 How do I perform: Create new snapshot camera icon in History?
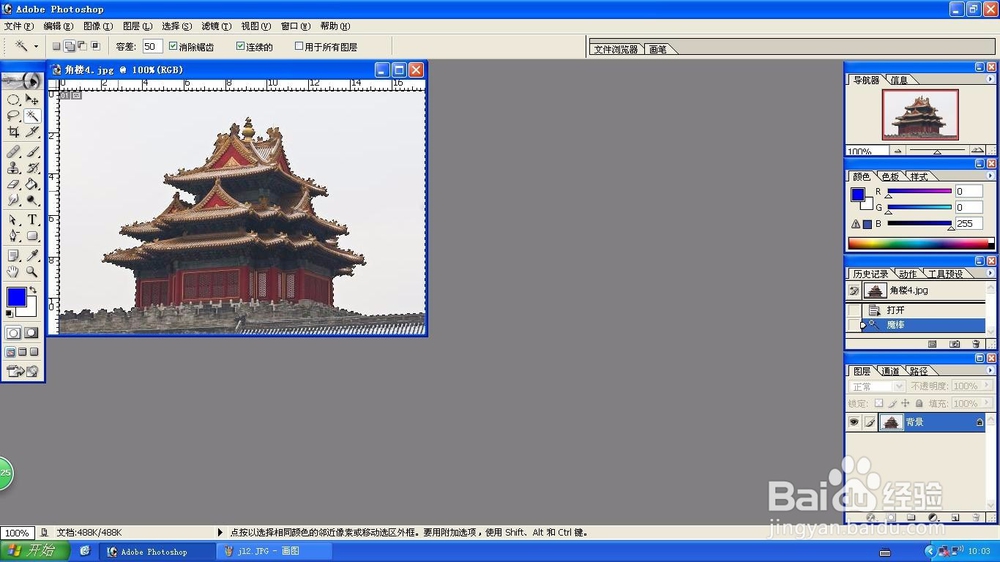pos(954,344)
